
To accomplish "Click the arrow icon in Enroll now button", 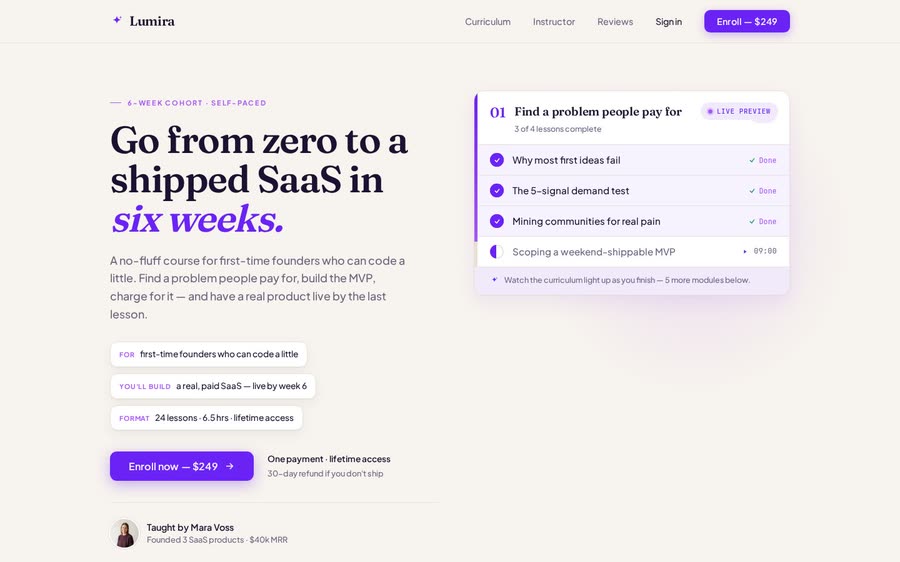I will tap(230, 466).
